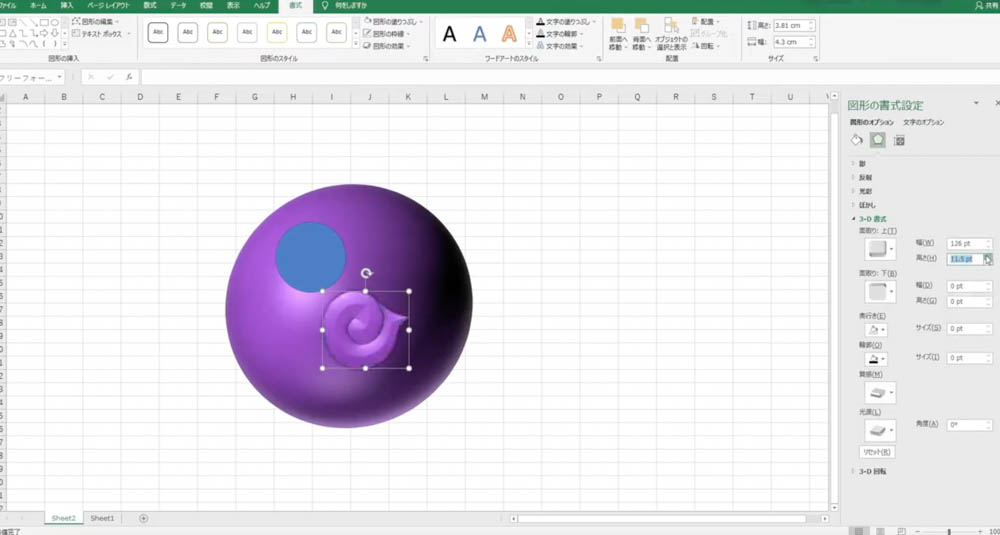This screenshot has height=535, width=1000.
Task: Open the 挿入 ribbon tab
Action: (x=66, y=5)
